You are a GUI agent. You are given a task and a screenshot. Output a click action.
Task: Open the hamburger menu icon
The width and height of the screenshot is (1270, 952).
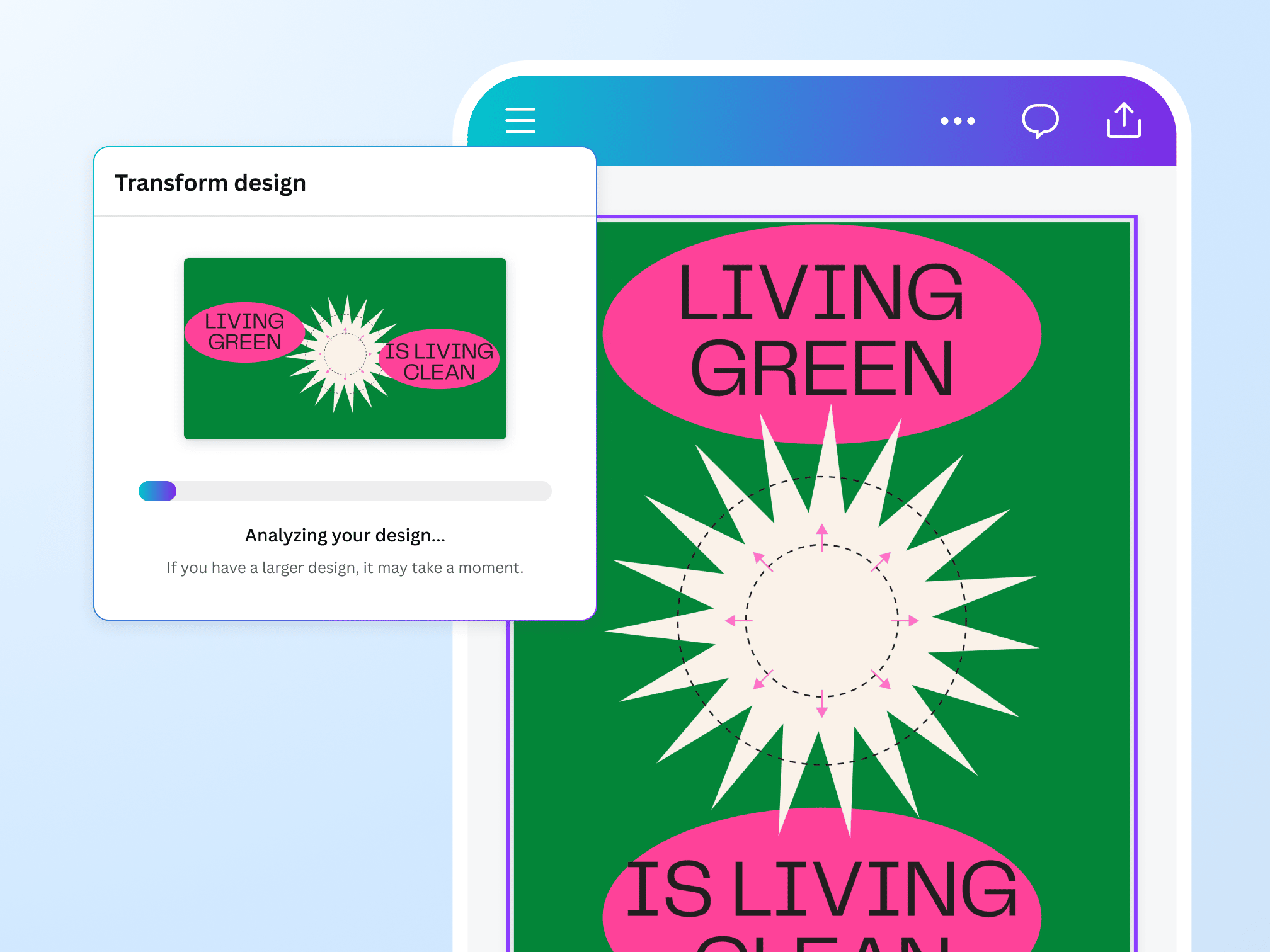(x=520, y=120)
